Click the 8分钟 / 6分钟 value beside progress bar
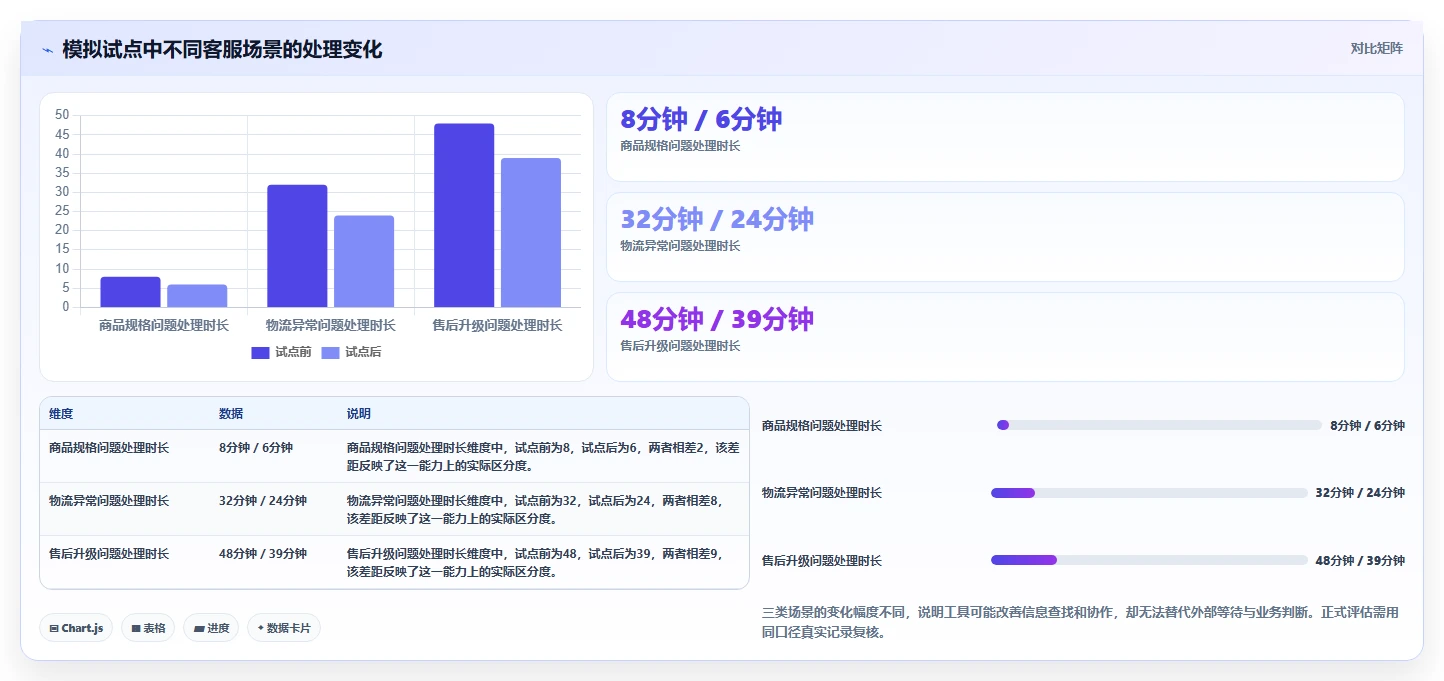The height and width of the screenshot is (681, 1444). (1367, 426)
